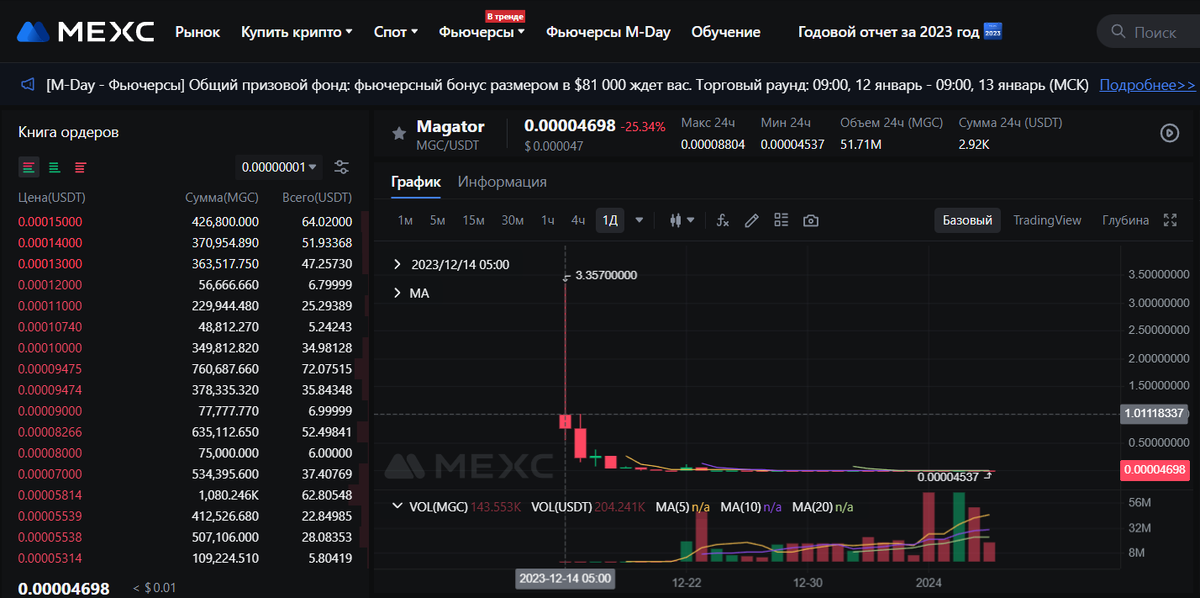
Task: Open the MEXC logo home link
Action: [85, 32]
